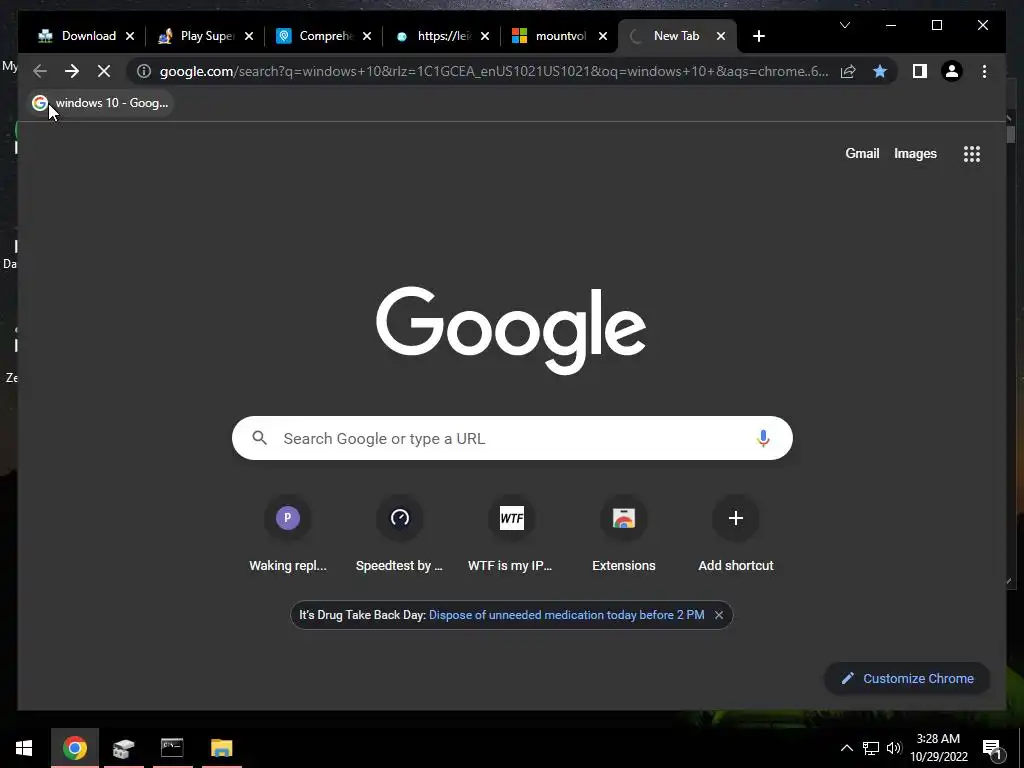This screenshot has width=1024, height=768.
Task: Open Gmail link
Action: 862,153
